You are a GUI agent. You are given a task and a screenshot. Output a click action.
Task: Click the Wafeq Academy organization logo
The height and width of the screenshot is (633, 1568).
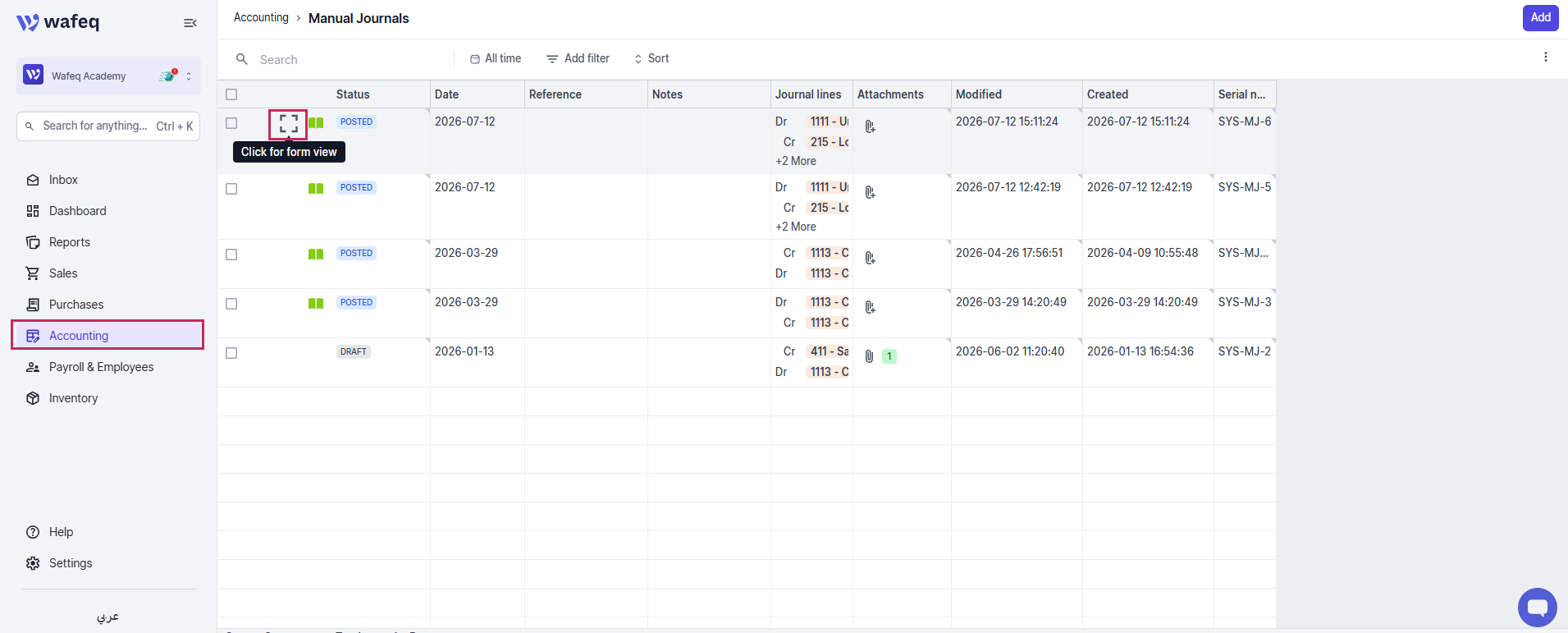point(34,76)
